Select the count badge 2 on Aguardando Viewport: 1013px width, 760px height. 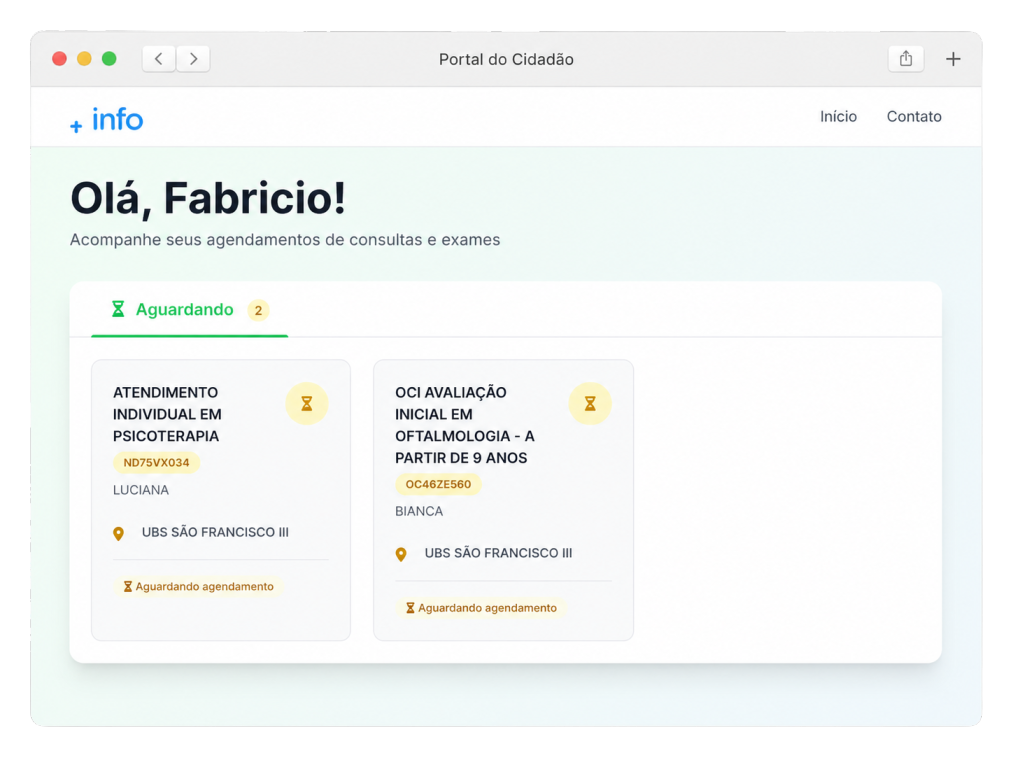tap(258, 310)
